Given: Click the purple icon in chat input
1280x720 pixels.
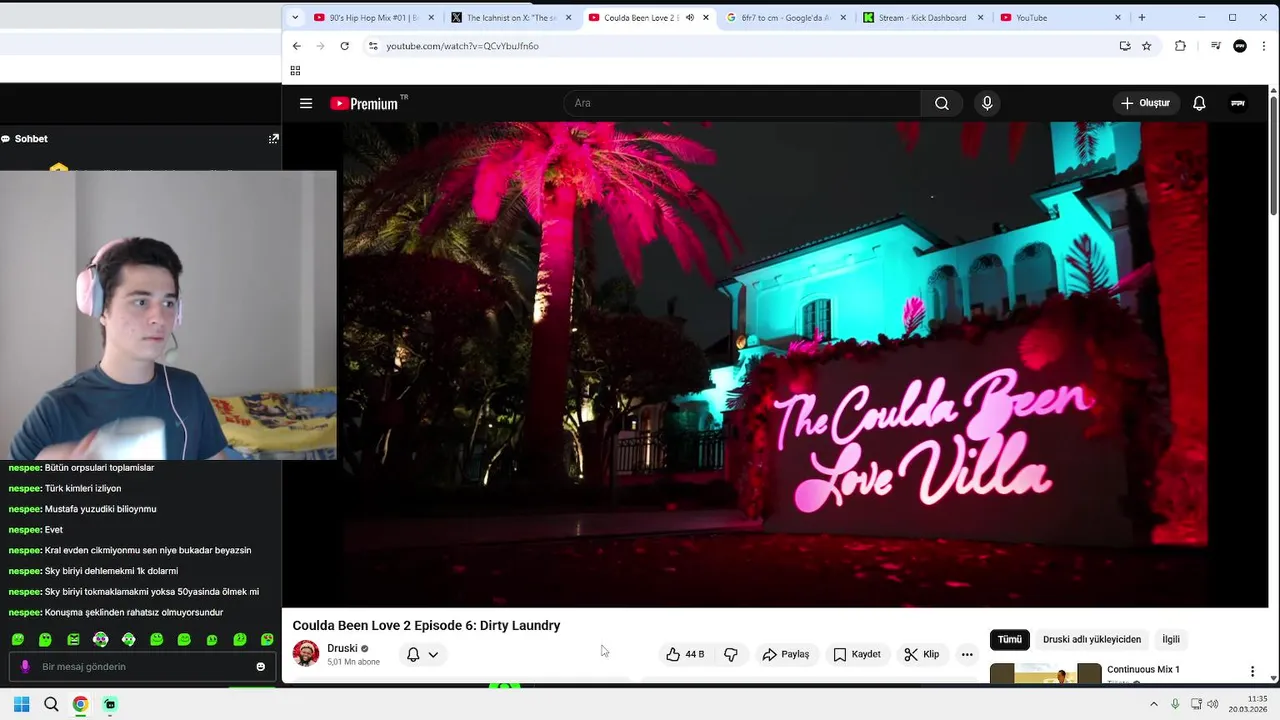Looking at the screenshot, I should 25,667.
